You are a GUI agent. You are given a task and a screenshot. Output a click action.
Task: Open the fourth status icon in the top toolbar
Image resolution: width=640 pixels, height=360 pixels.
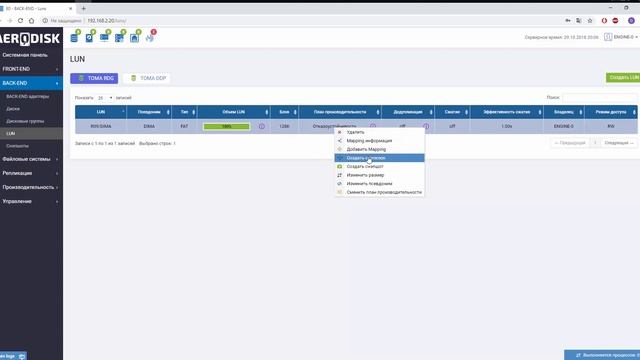click(x=119, y=38)
